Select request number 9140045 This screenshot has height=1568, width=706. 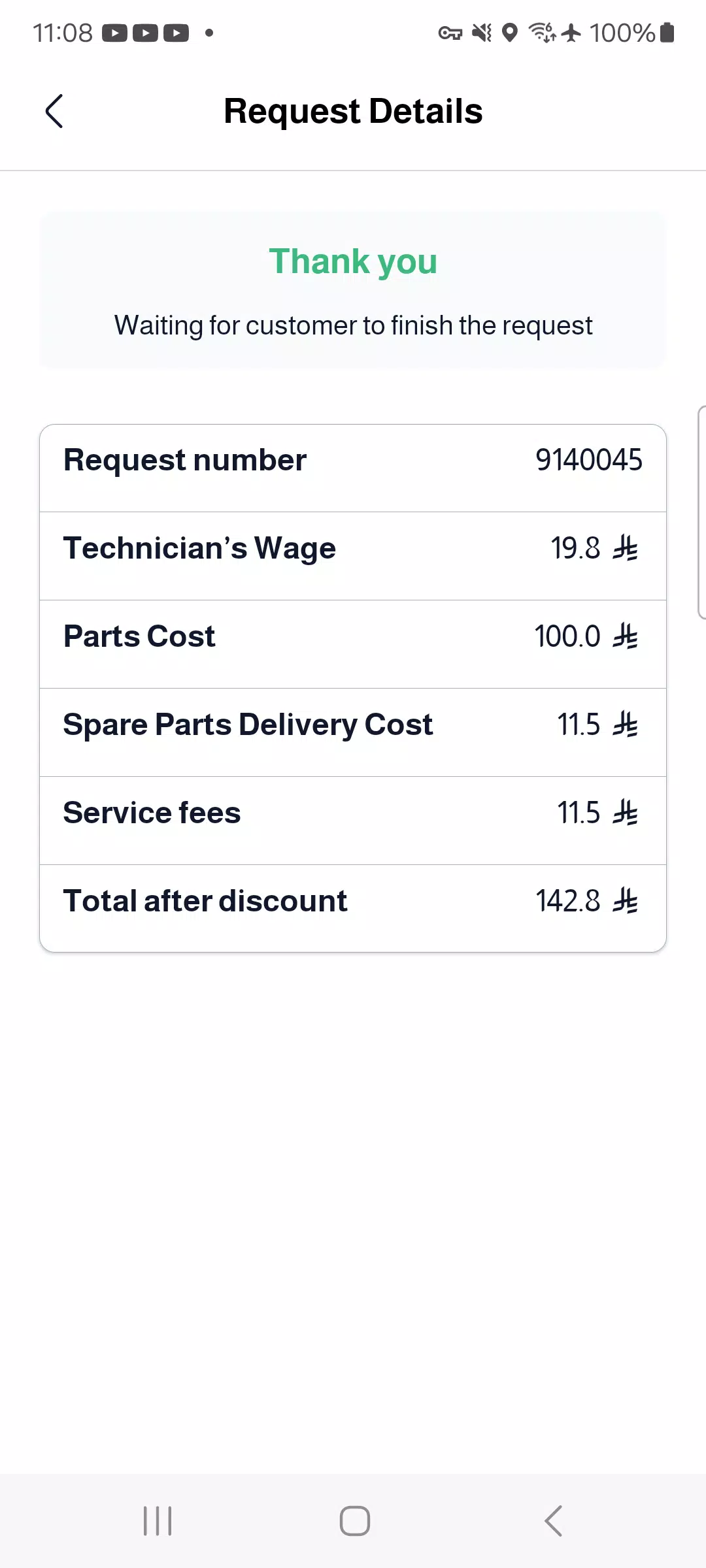tap(589, 460)
